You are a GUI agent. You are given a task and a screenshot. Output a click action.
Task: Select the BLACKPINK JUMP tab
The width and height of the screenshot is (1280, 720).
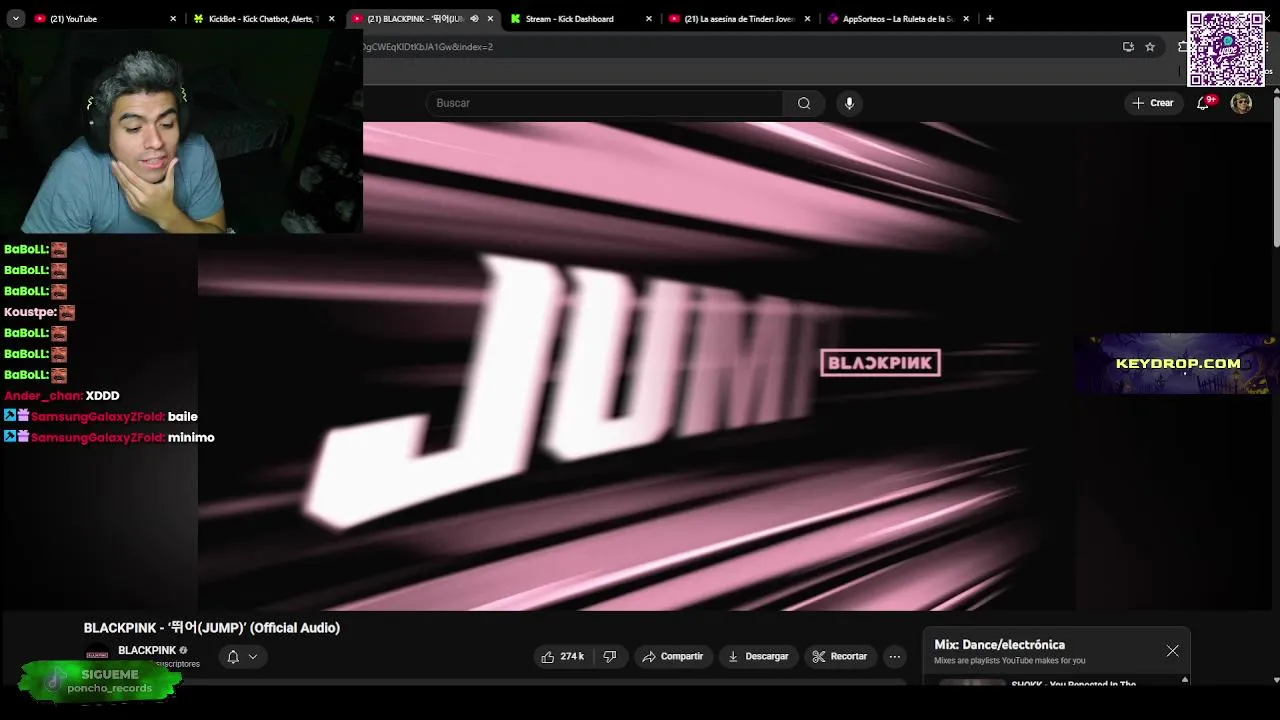coord(422,18)
